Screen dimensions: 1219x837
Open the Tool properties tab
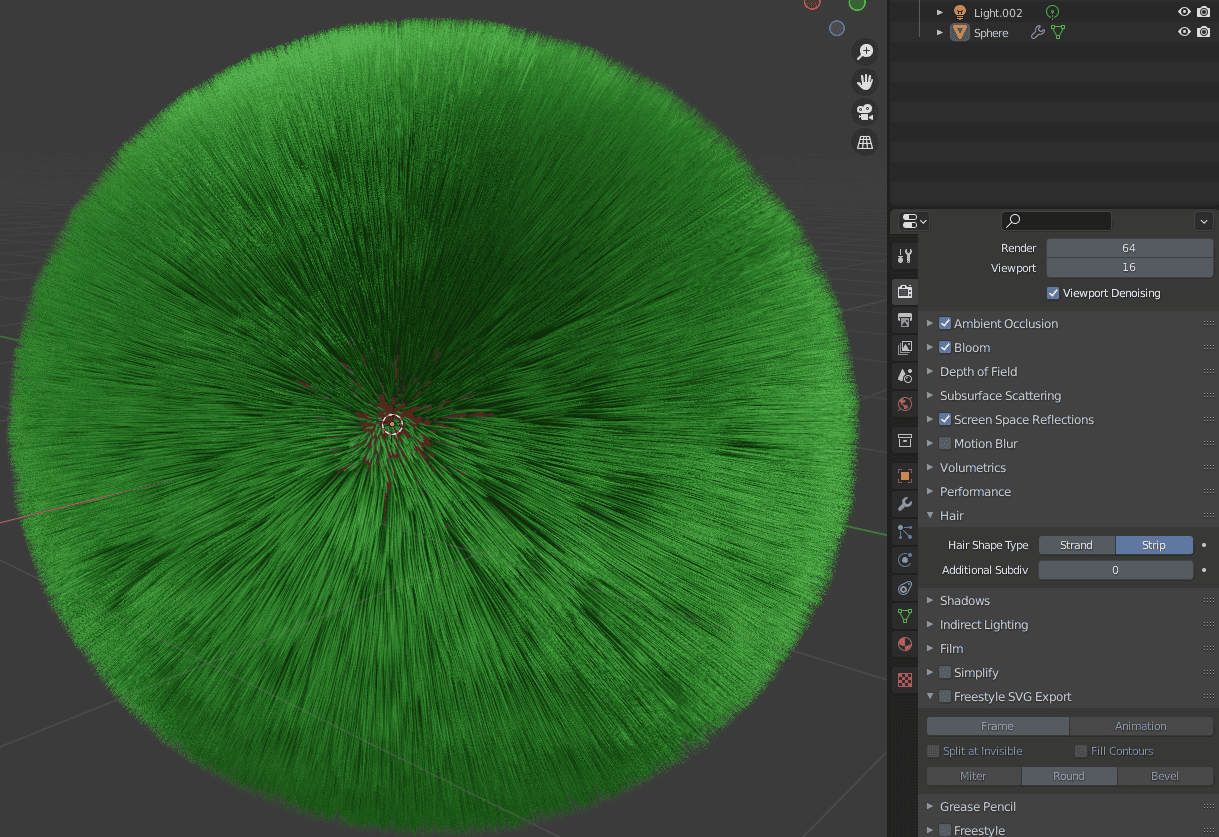tap(905, 256)
